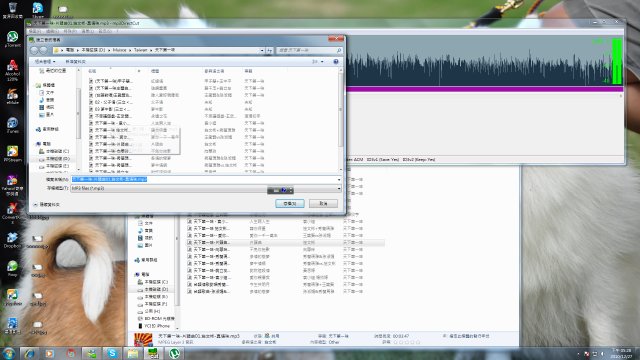Refresh the save dialog folder listing
Viewport: 640px width, 360px height.
269,50
